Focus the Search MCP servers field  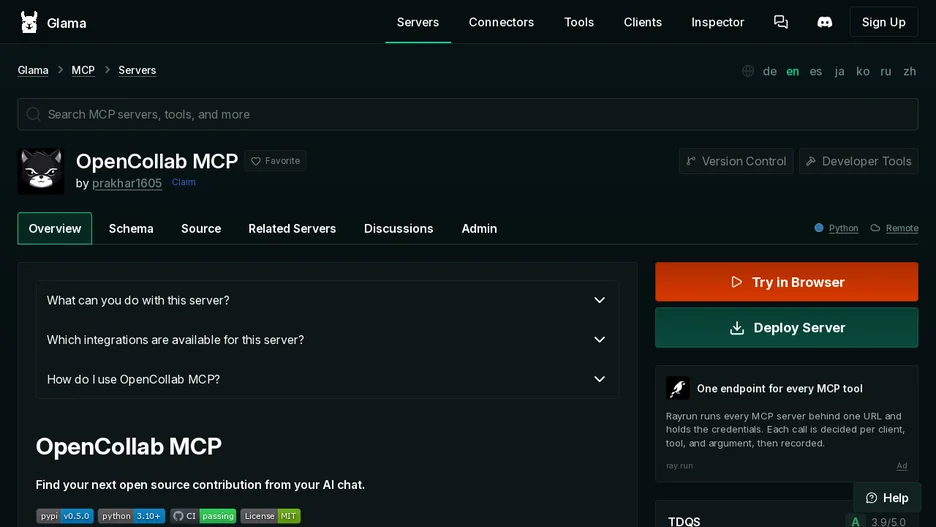467,114
